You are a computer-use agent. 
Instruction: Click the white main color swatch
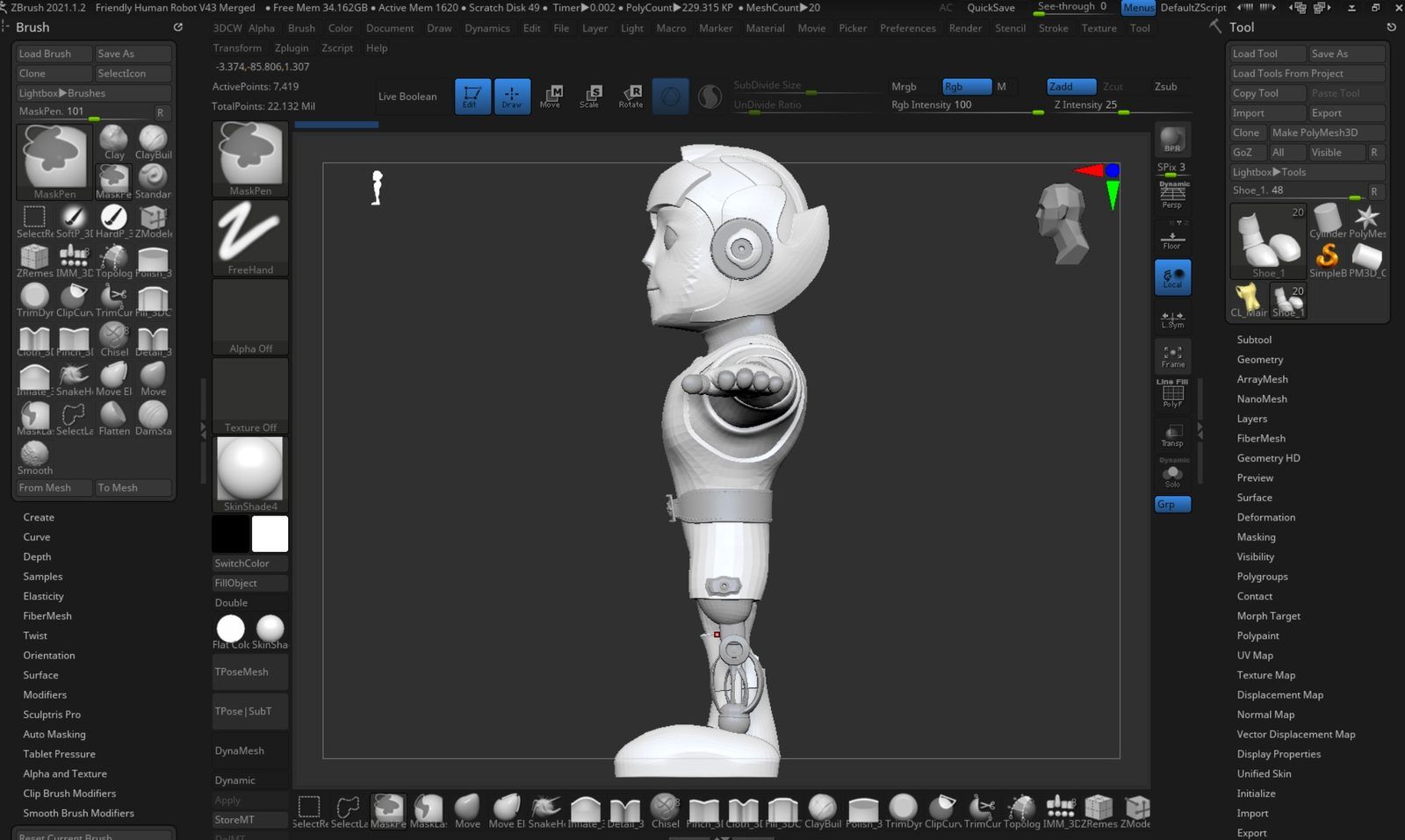pyautogui.click(x=270, y=534)
